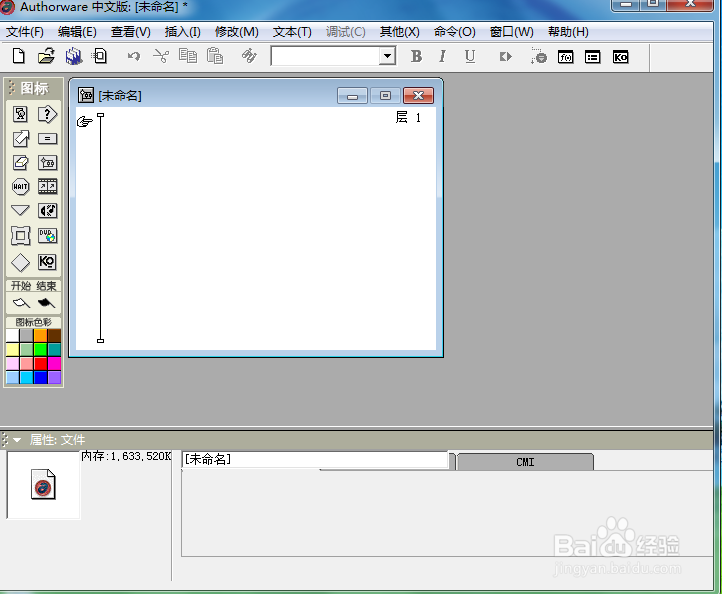Select the Motion icon in palette
Image resolution: width=722 pixels, height=594 pixels.
[20, 138]
